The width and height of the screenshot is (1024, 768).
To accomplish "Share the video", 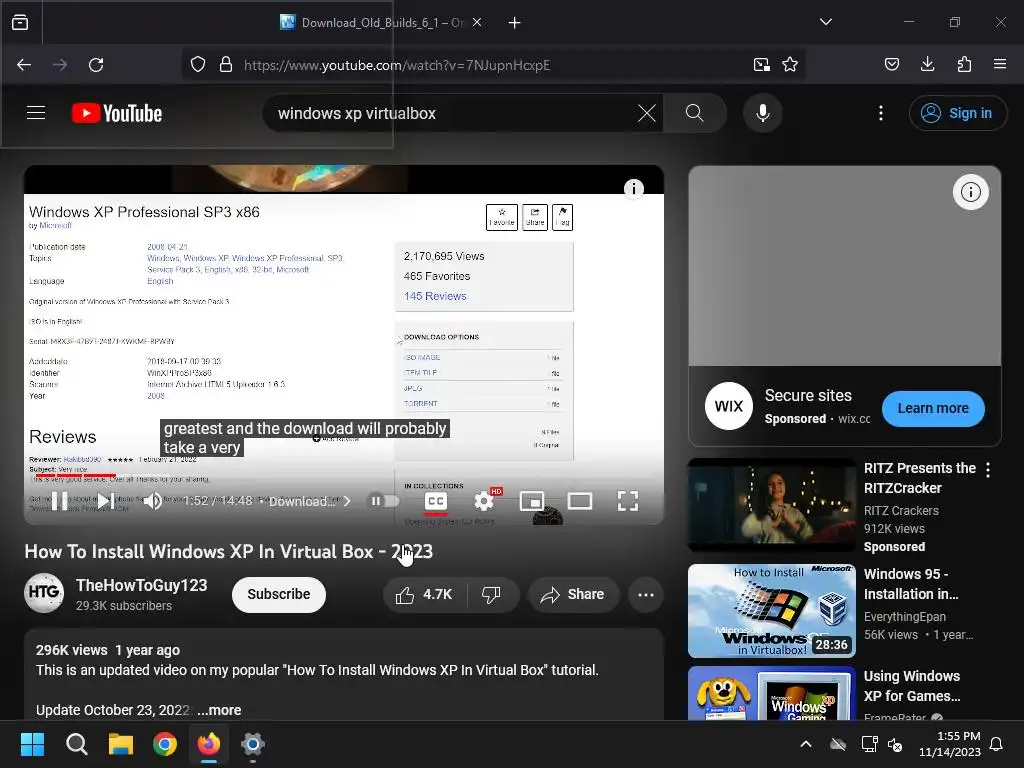I will coord(573,594).
